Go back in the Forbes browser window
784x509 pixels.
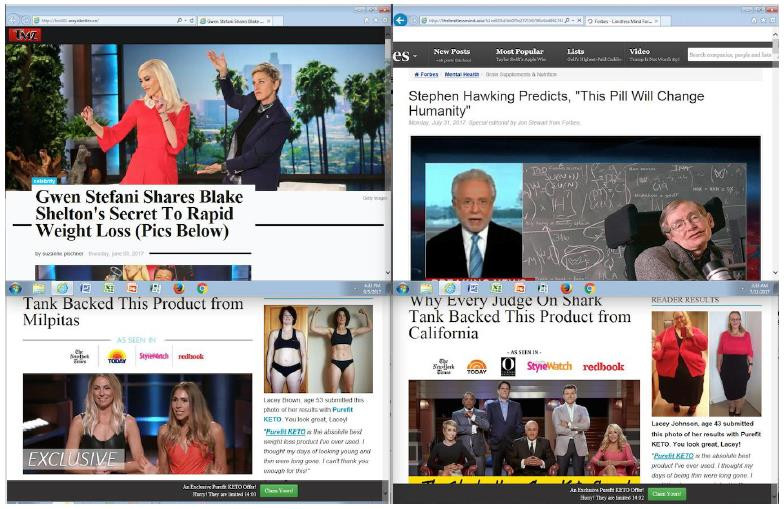(x=400, y=20)
